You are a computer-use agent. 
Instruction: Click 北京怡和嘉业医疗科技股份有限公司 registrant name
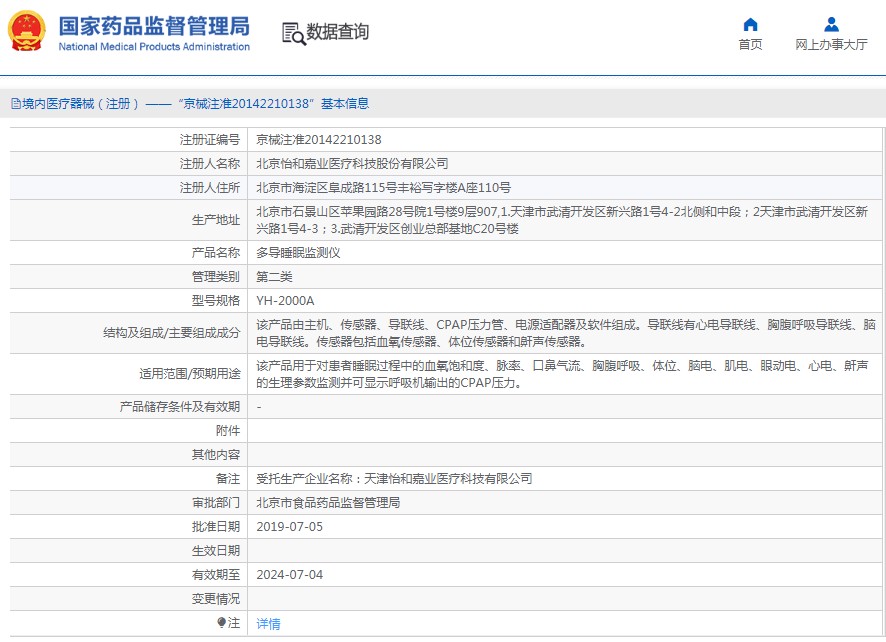pos(352,163)
